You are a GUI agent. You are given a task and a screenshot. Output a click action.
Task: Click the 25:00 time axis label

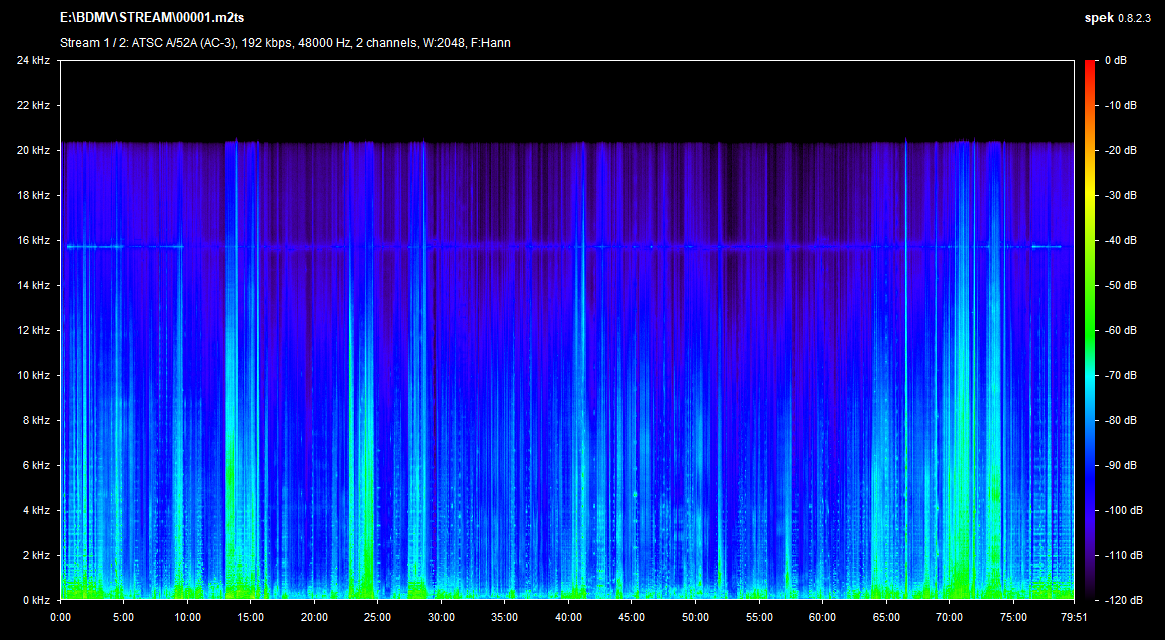(x=377, y=617)
